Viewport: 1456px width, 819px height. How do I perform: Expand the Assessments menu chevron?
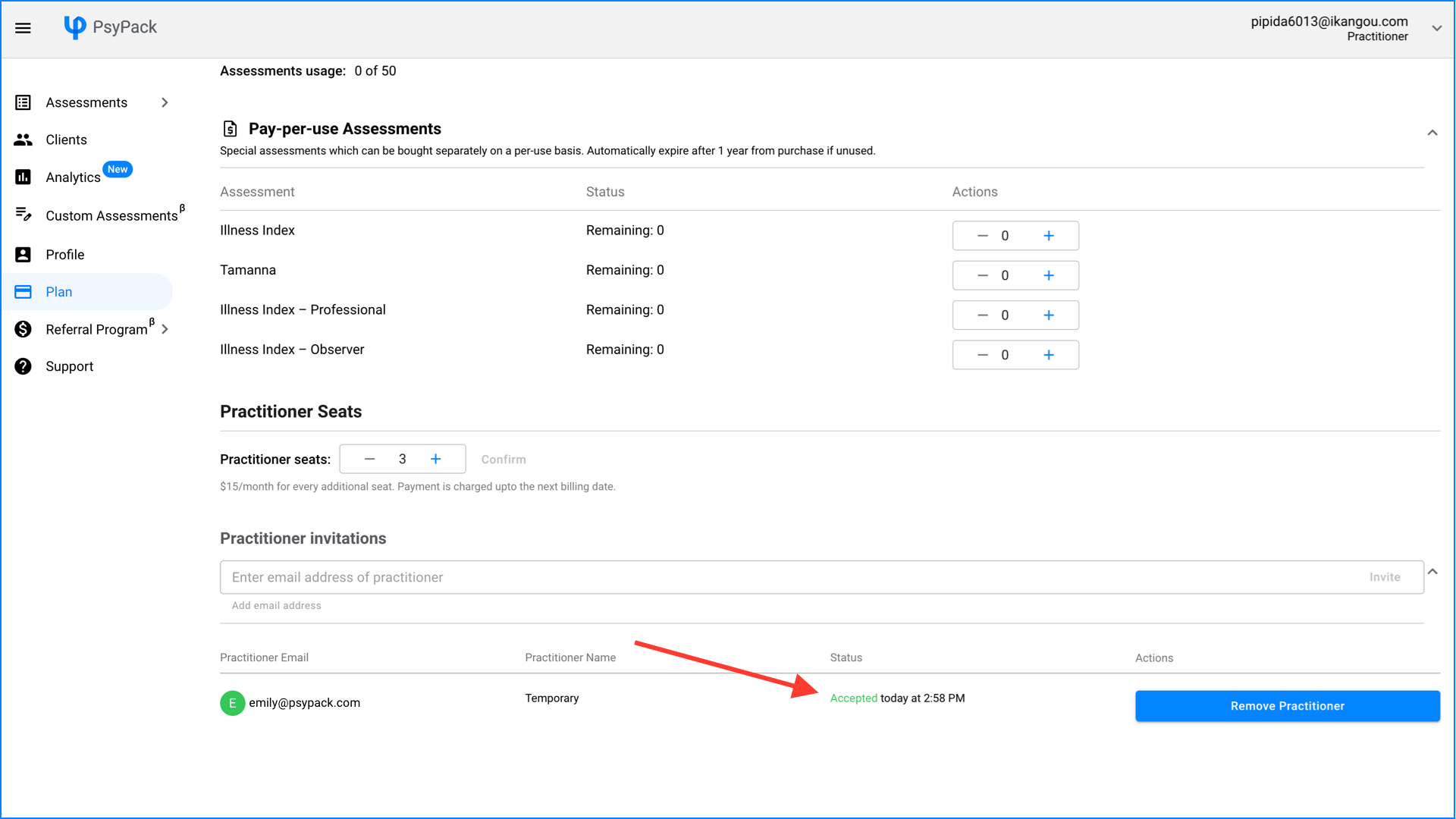pyautogui.click(x=165, y=102)
